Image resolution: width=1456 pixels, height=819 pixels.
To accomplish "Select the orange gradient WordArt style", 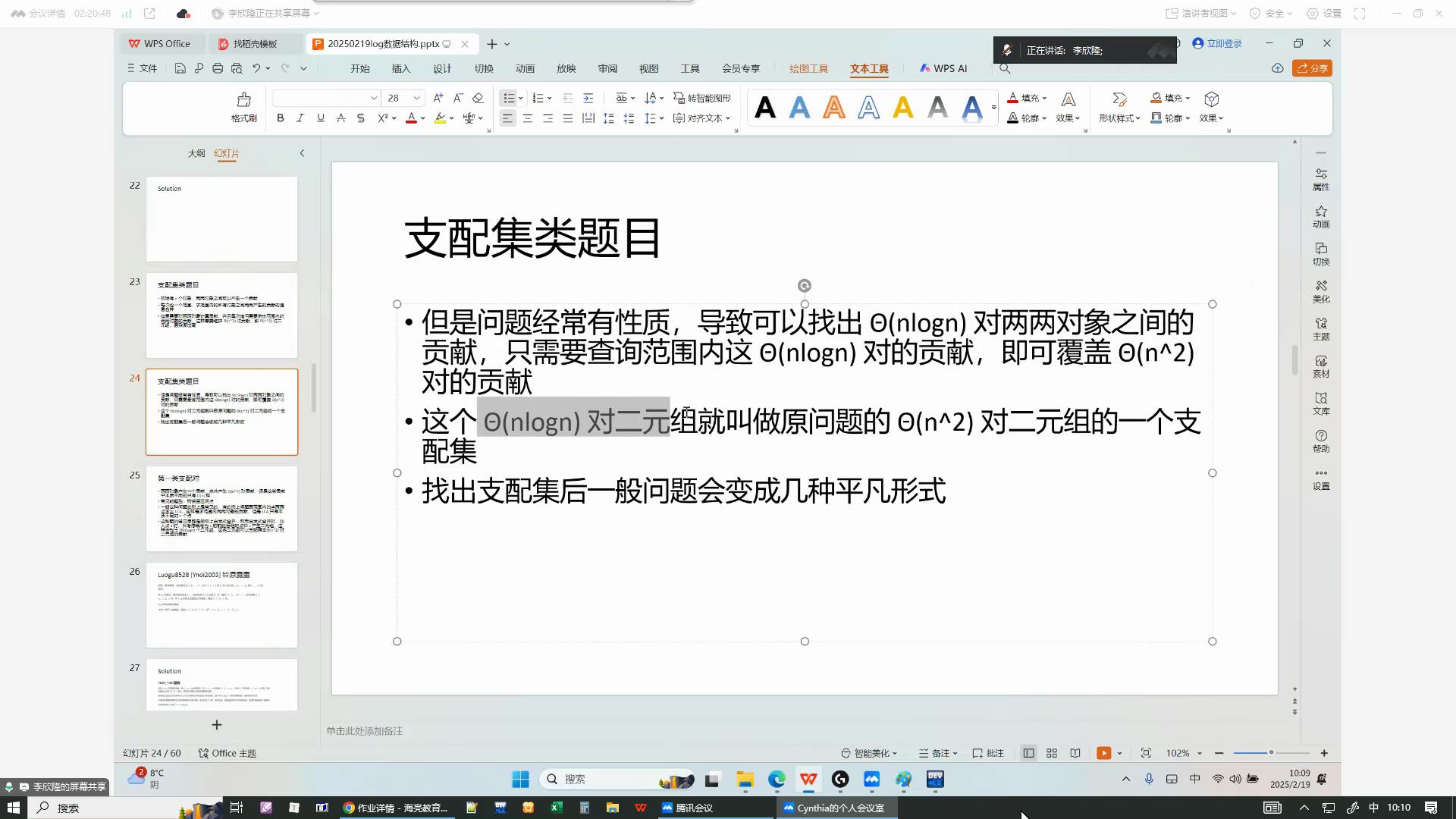I will 834,107.
